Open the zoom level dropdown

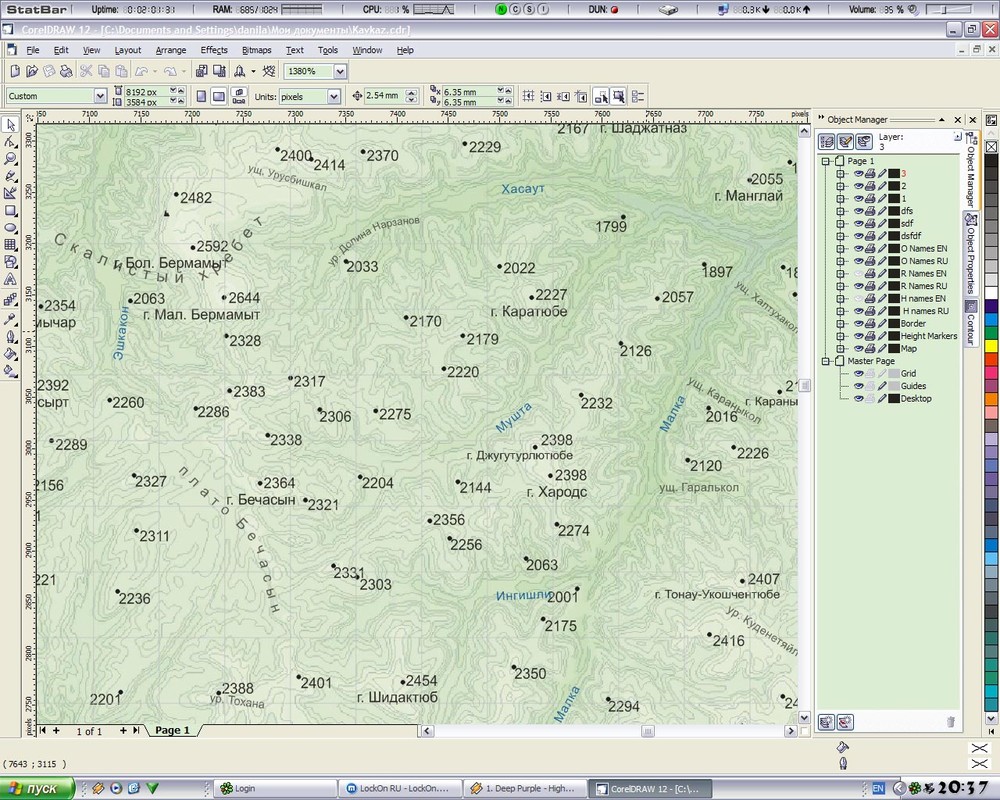pos(340,72)
